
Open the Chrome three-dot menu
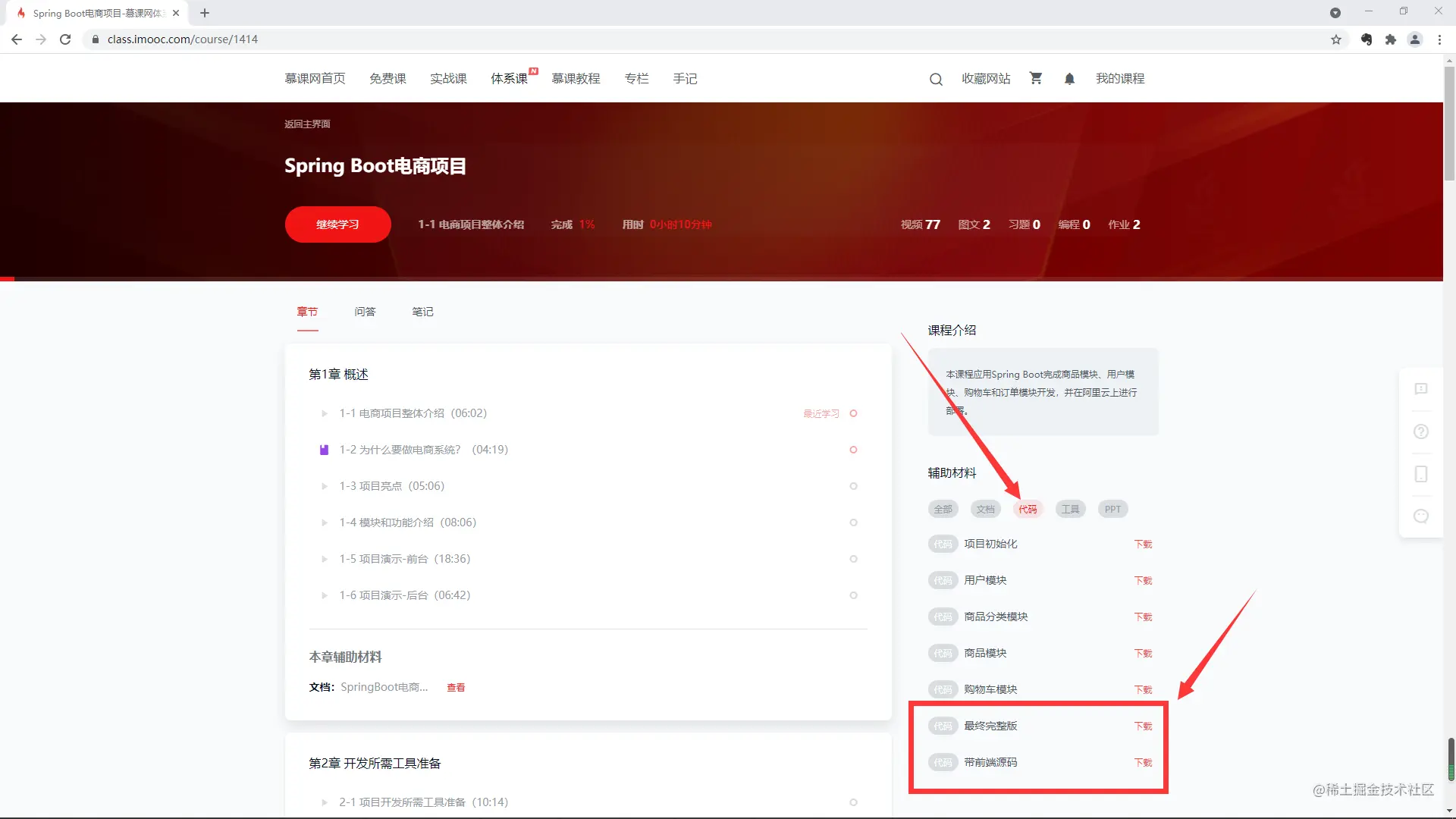pyautogui.click(x=1439, y=39)
